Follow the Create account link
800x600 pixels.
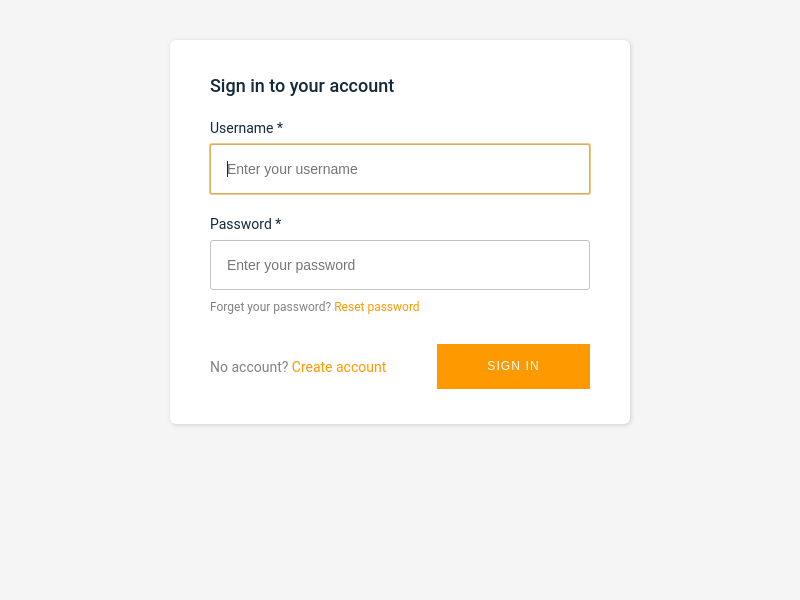coord(339,367)
